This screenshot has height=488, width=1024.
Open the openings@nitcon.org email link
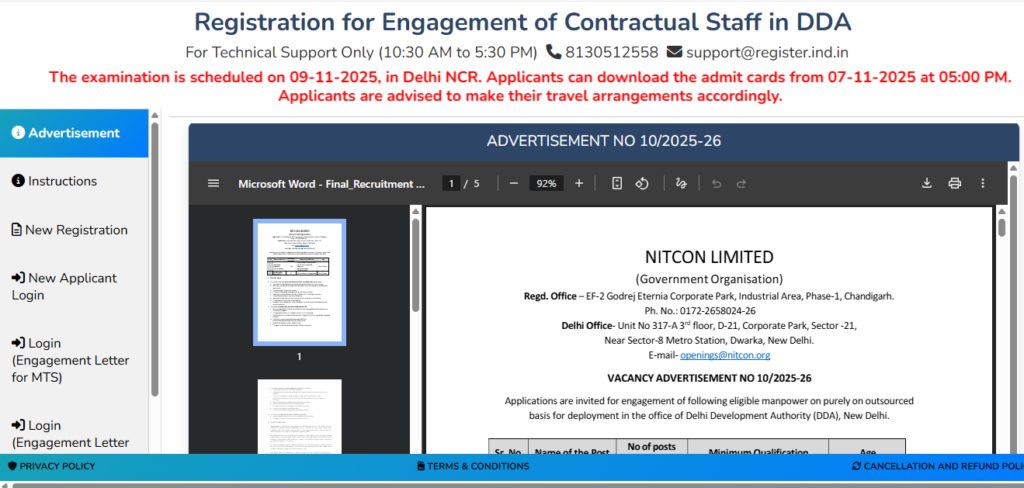(x=725, y=355)
